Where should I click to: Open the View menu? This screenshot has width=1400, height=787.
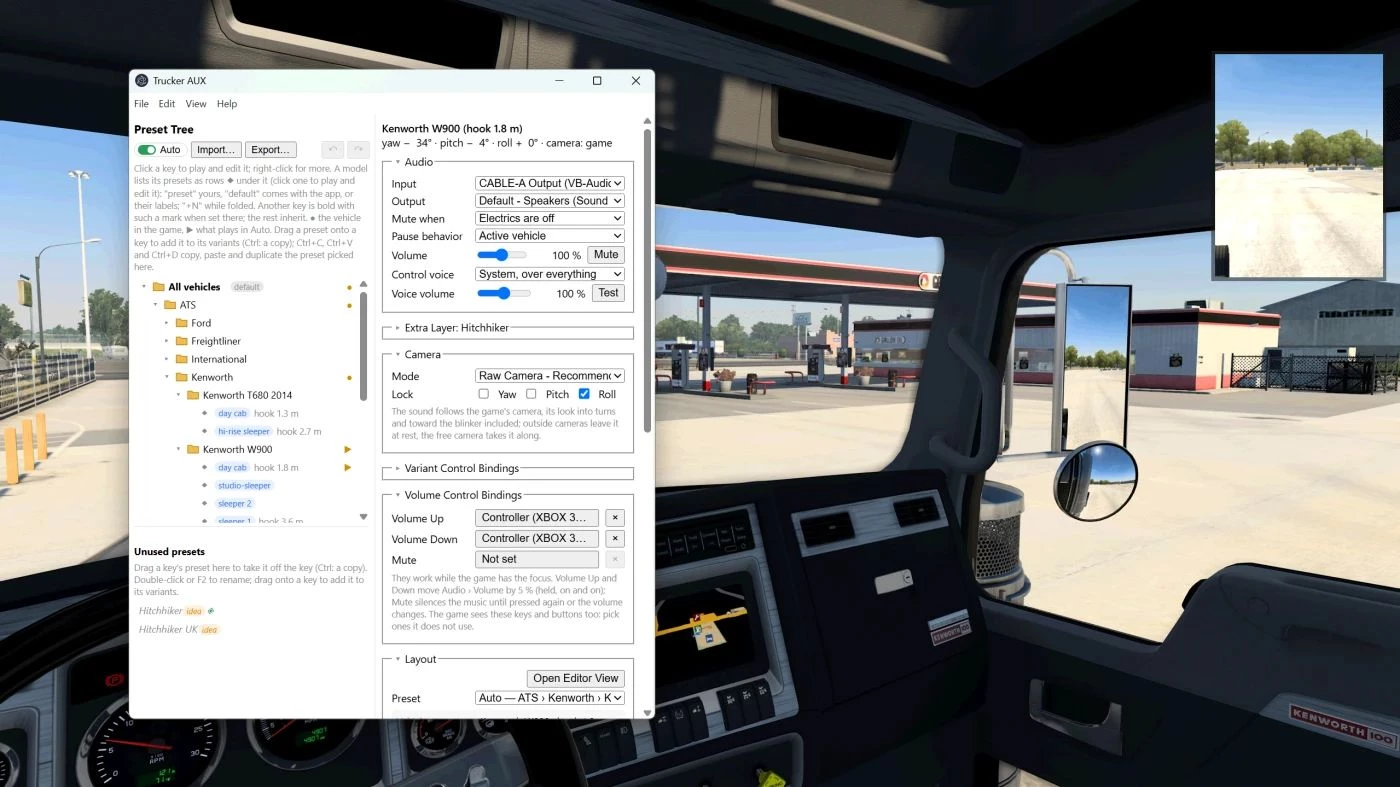pos(196,104)
